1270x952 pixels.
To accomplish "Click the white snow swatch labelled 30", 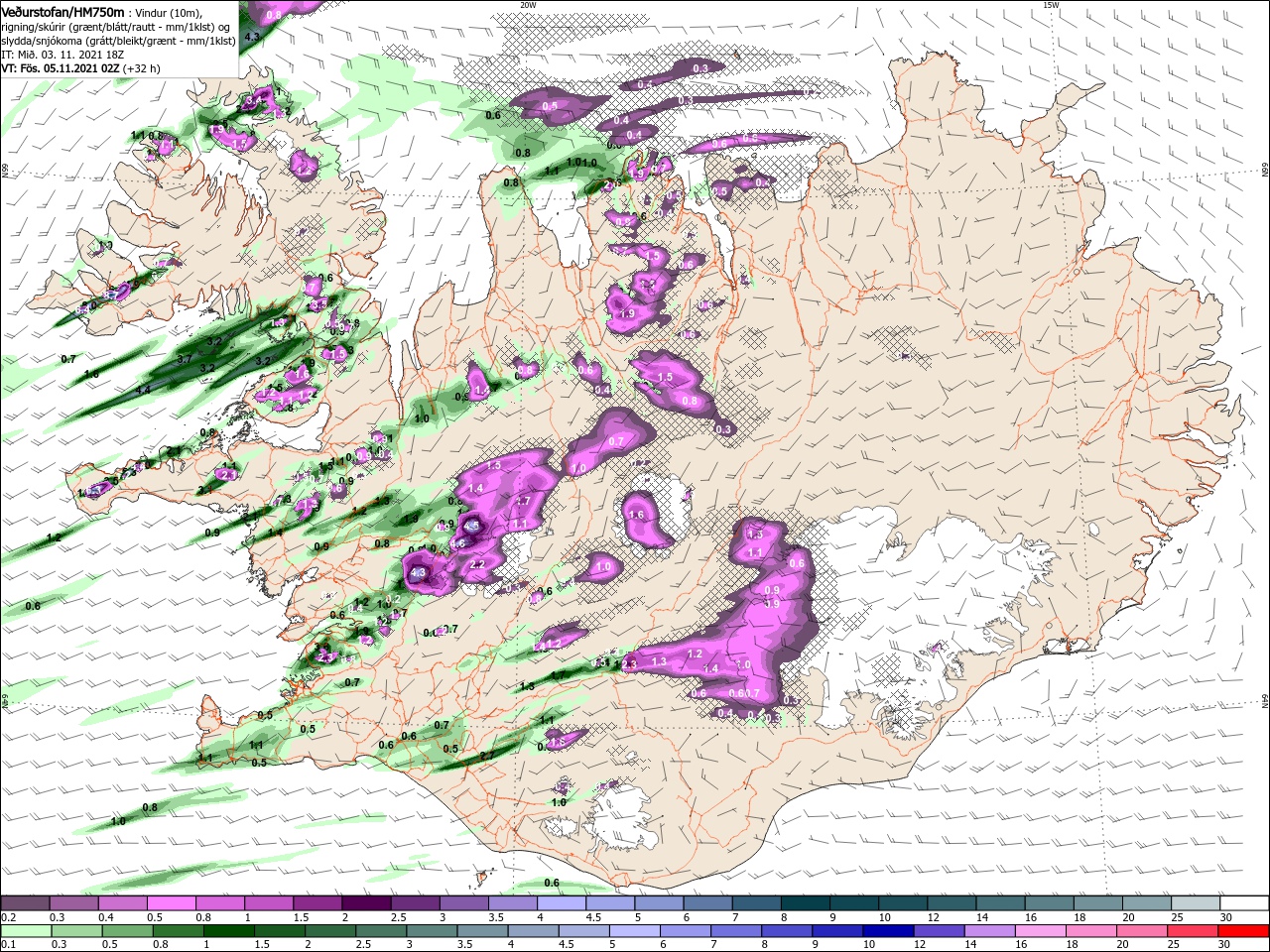I will tap(1242, 903).
